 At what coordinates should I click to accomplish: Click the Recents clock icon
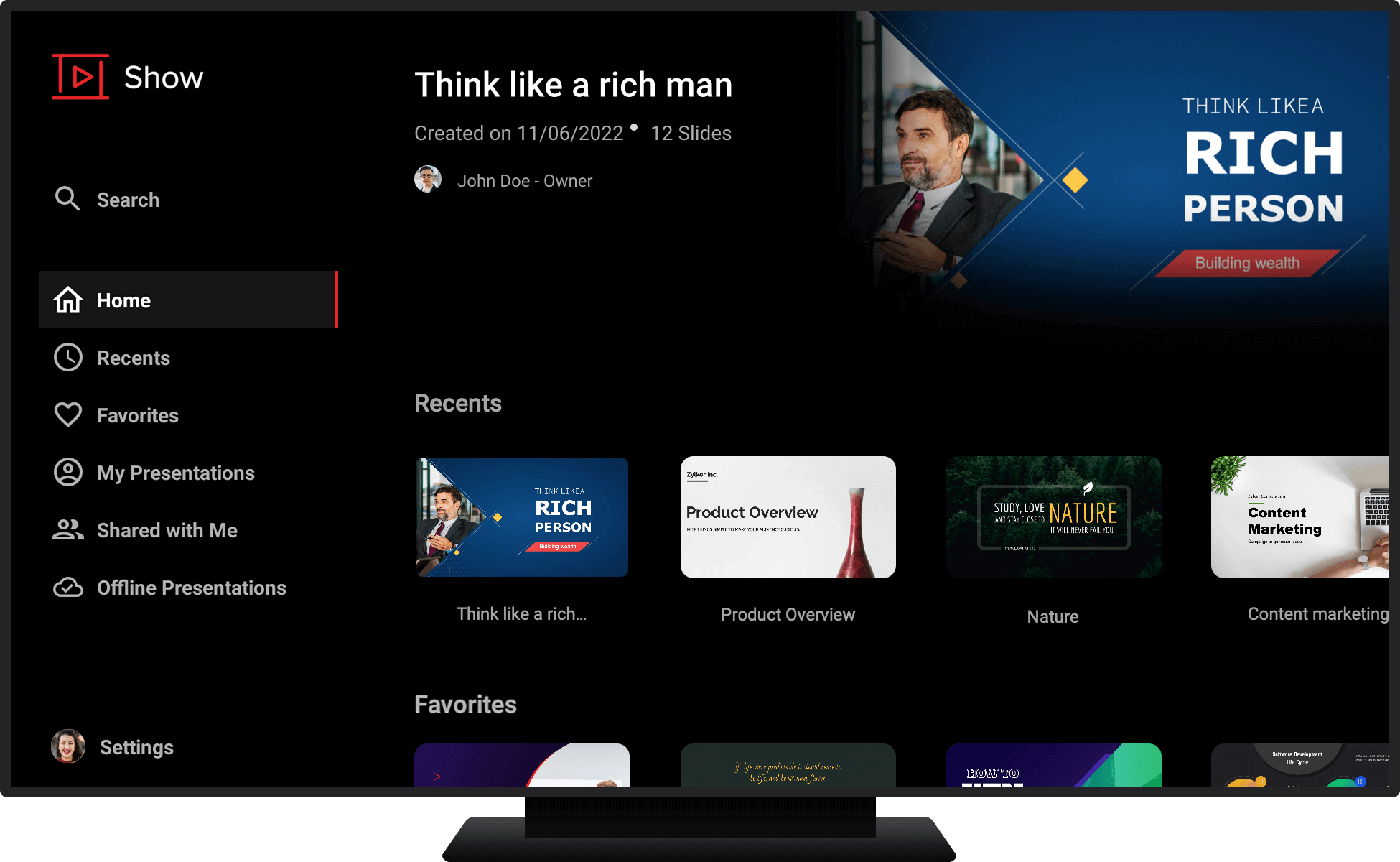coord(68,358)
